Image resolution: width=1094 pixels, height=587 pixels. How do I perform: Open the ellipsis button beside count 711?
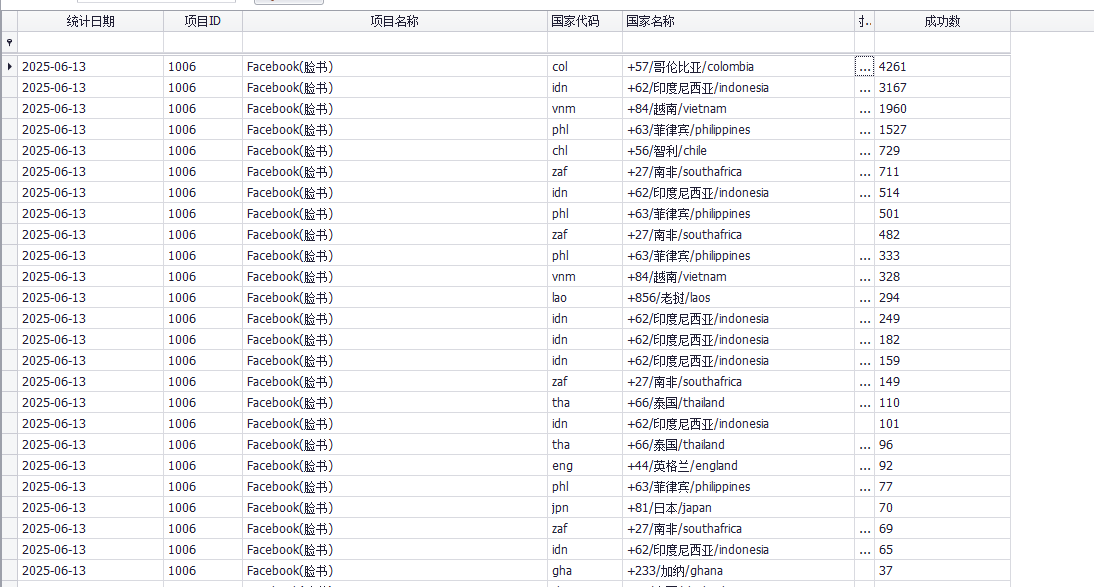tap(864, 171)
